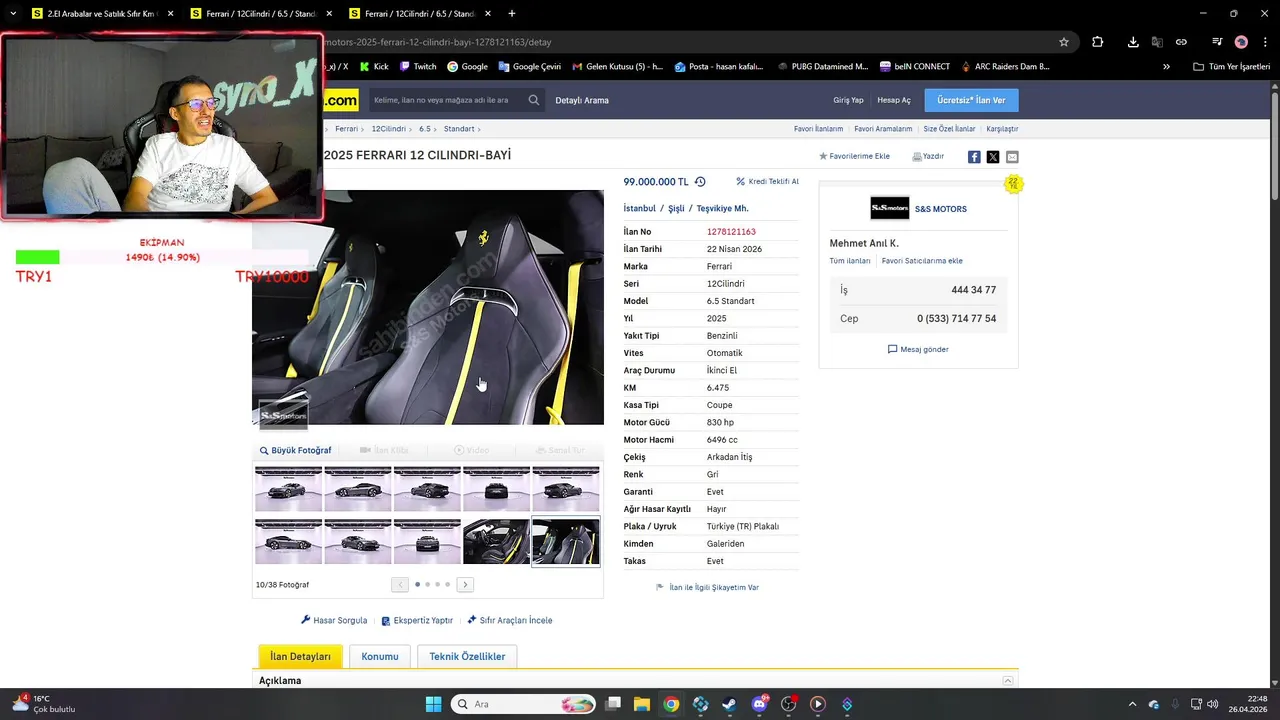Open Hasar Sorgula link
This screenshot has width=1280, height=720.
(x=334, y=620)
